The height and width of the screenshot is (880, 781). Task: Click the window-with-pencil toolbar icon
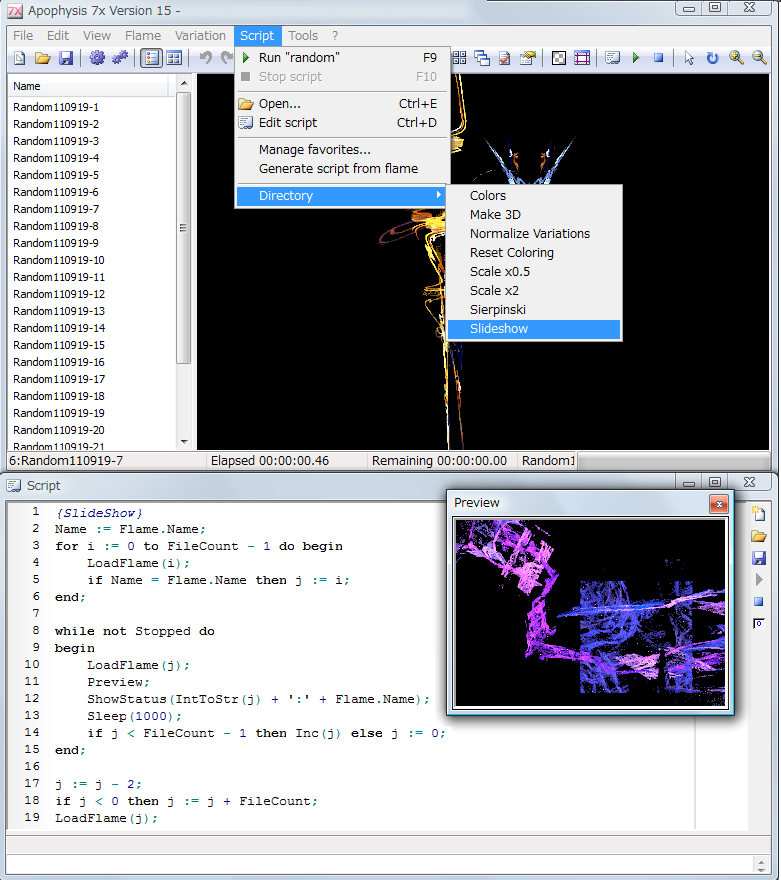coord(527,58)
